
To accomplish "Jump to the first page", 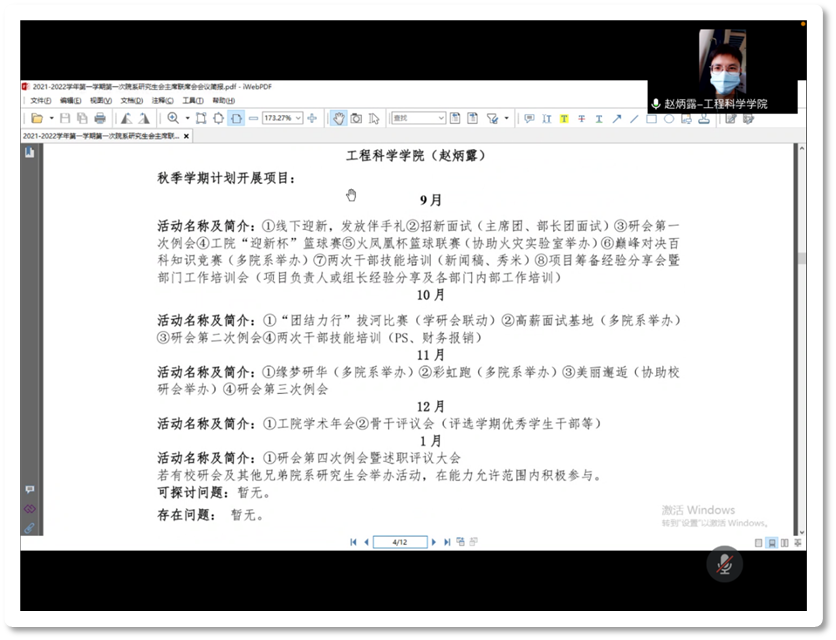I will [353, 542].
